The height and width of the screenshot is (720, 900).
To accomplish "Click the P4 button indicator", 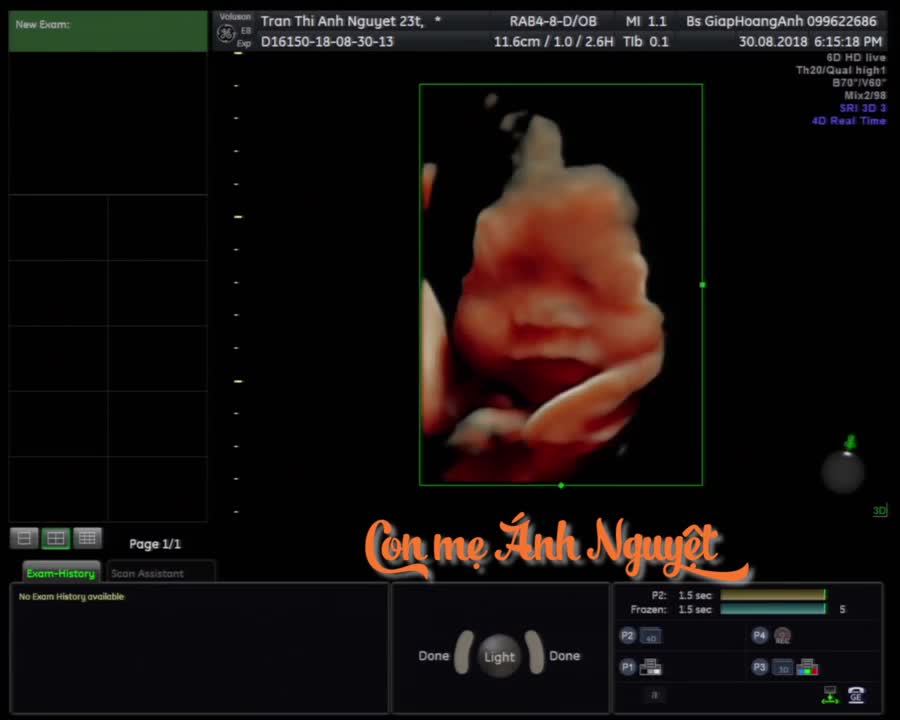I will [759, 635].
